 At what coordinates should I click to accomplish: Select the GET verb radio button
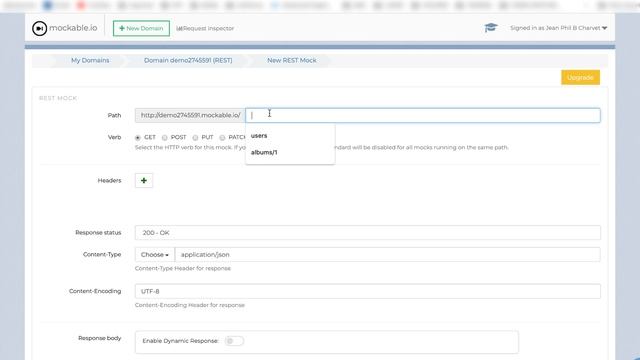tap(138, 138)
